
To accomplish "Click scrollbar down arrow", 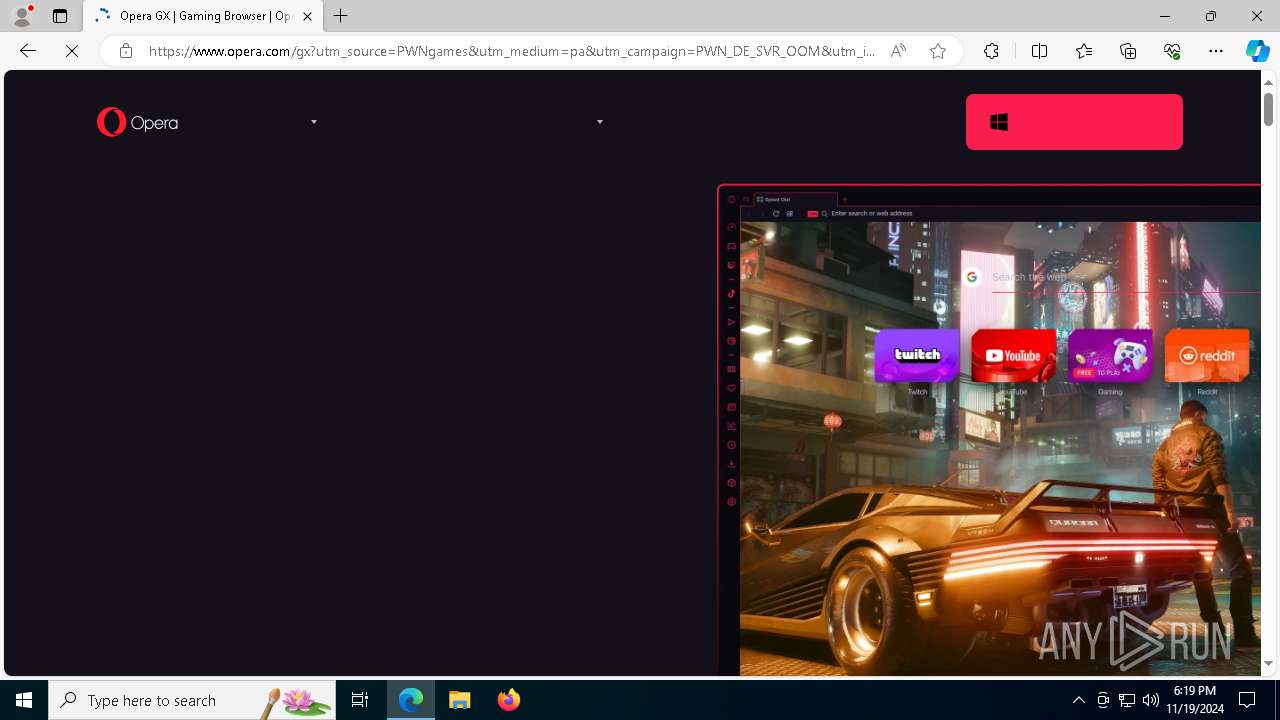I will pos(1269,663).
